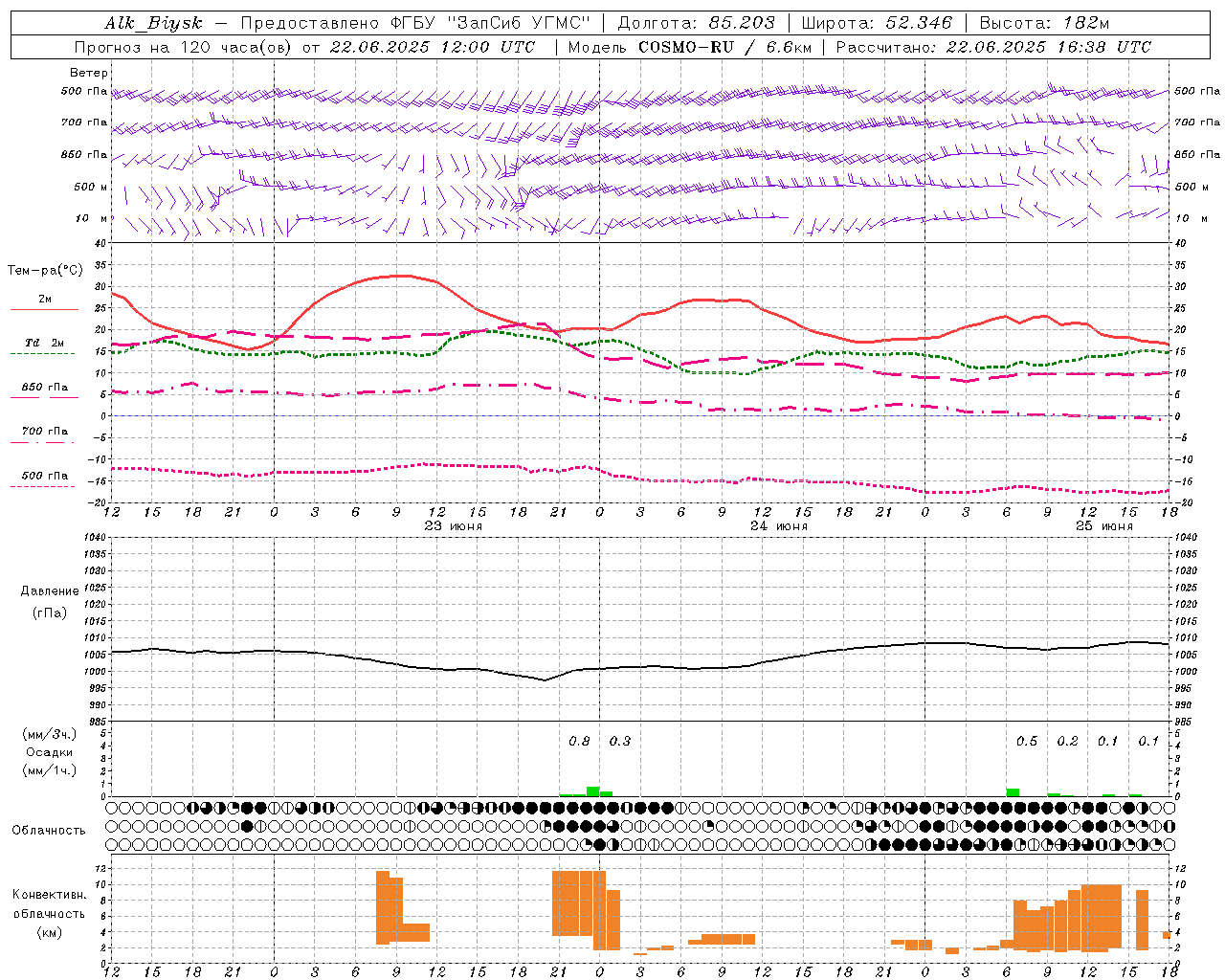Click the precipitation value 0.8
This screenshot has height=980, width=1225.
(580, 741)
